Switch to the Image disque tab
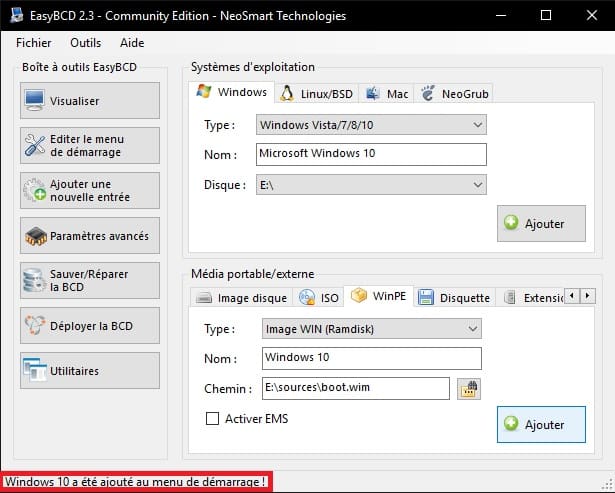 coord(242,298)
